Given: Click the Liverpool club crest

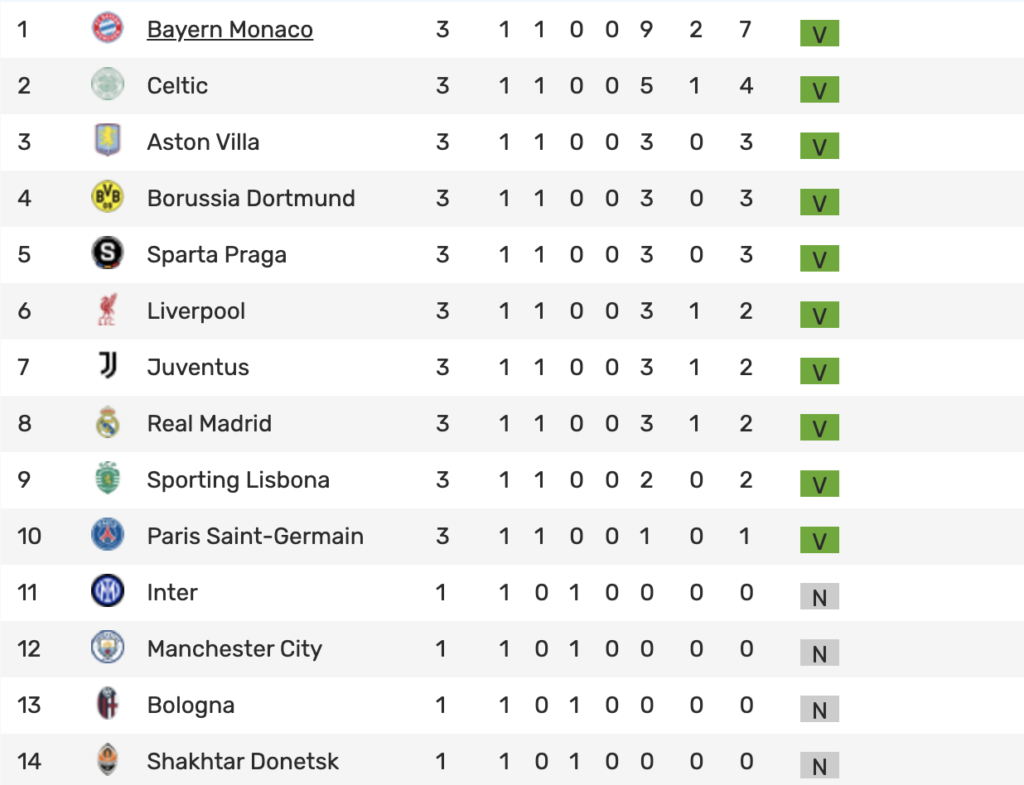Looking at the screenshot, I should coord(107,310).
